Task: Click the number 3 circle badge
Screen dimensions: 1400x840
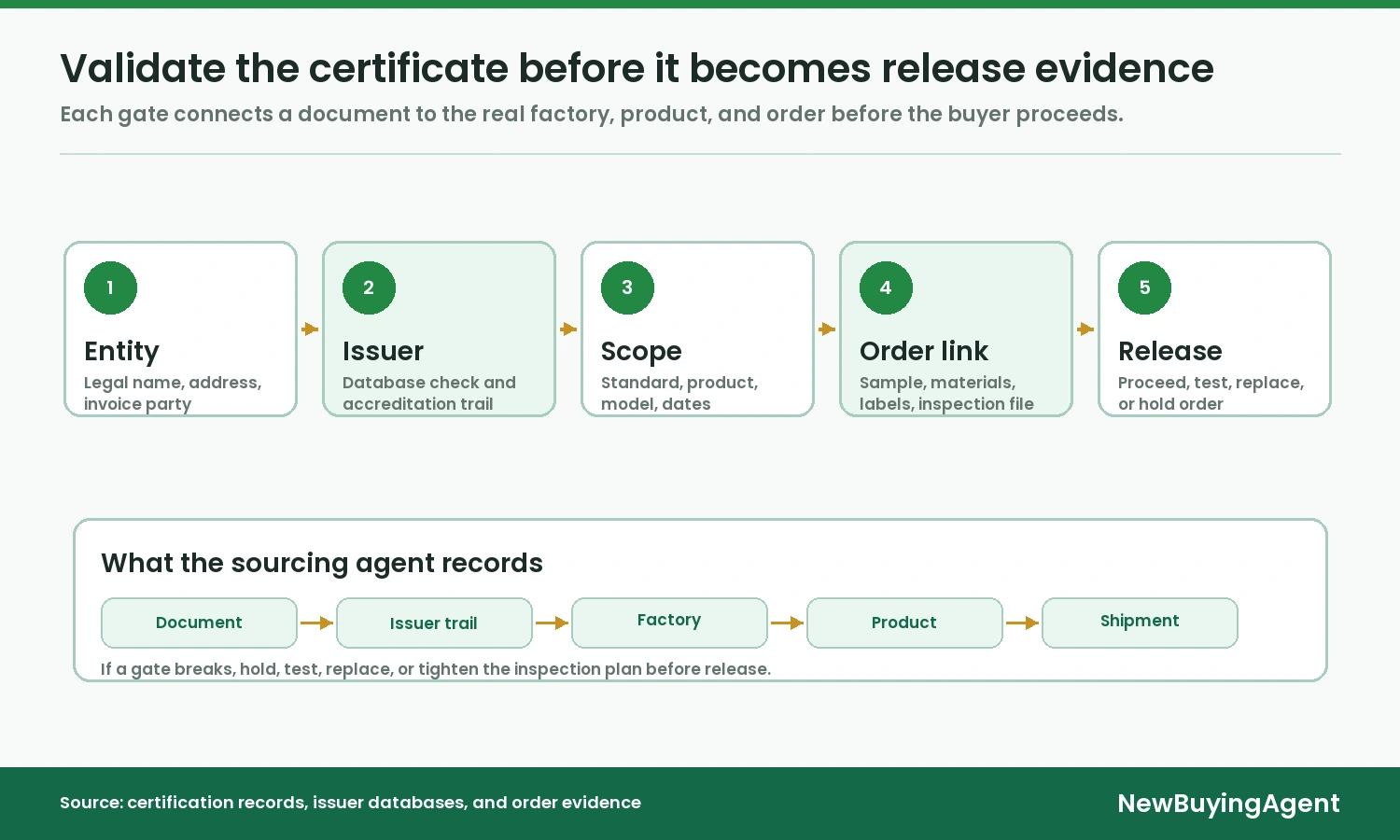Action: coord(627,287)
